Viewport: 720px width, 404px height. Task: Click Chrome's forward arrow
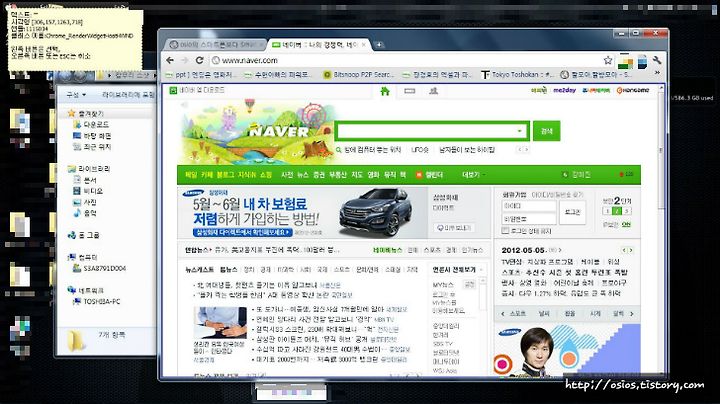tap(185, 60)
